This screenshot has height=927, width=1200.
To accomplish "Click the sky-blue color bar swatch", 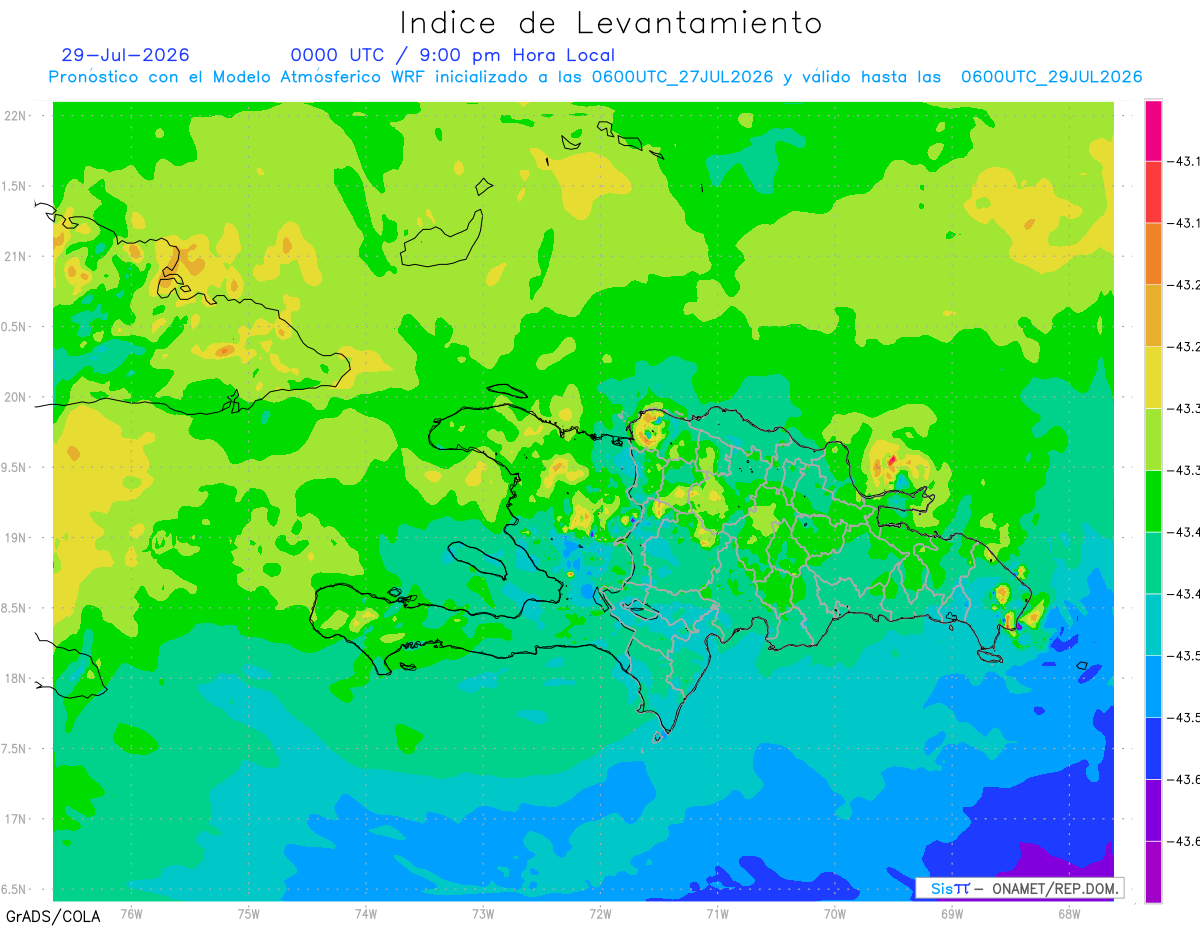I will pos(1153,687).
